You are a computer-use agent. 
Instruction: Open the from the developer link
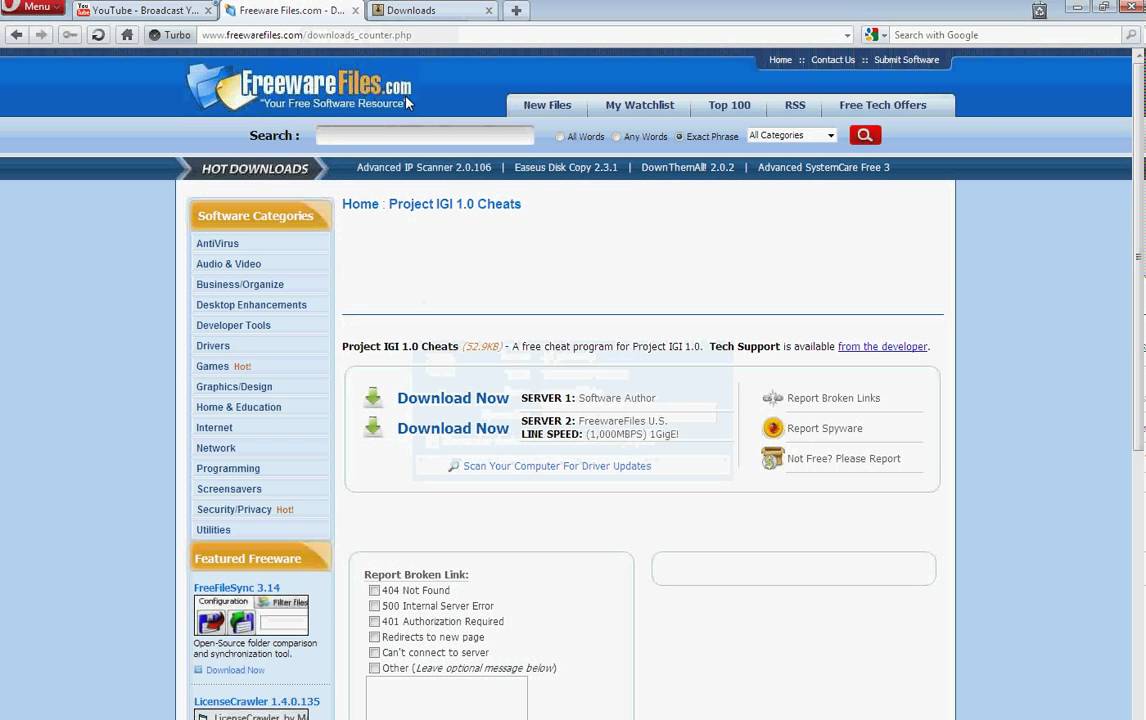(882, 346)
